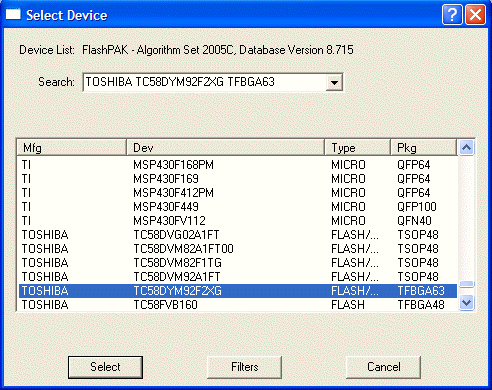
Task: Select the MSP430F168PM device row
Action: [x=238, y=165]
